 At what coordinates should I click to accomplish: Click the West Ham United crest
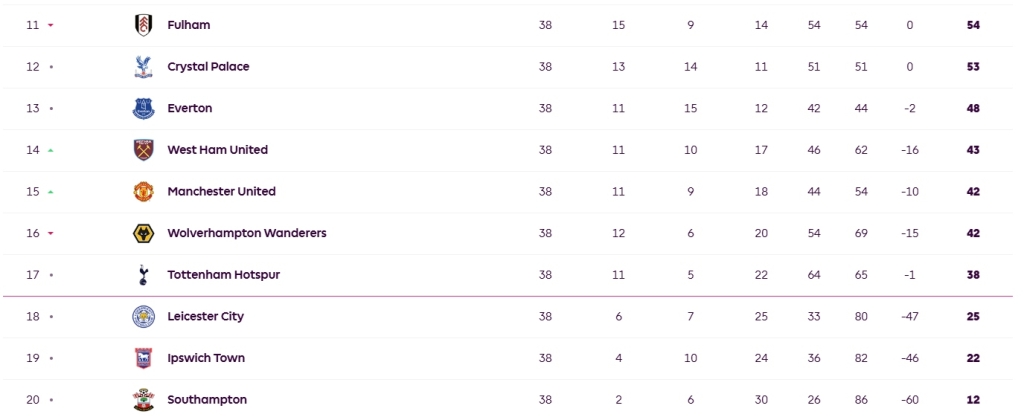point(144,150)
